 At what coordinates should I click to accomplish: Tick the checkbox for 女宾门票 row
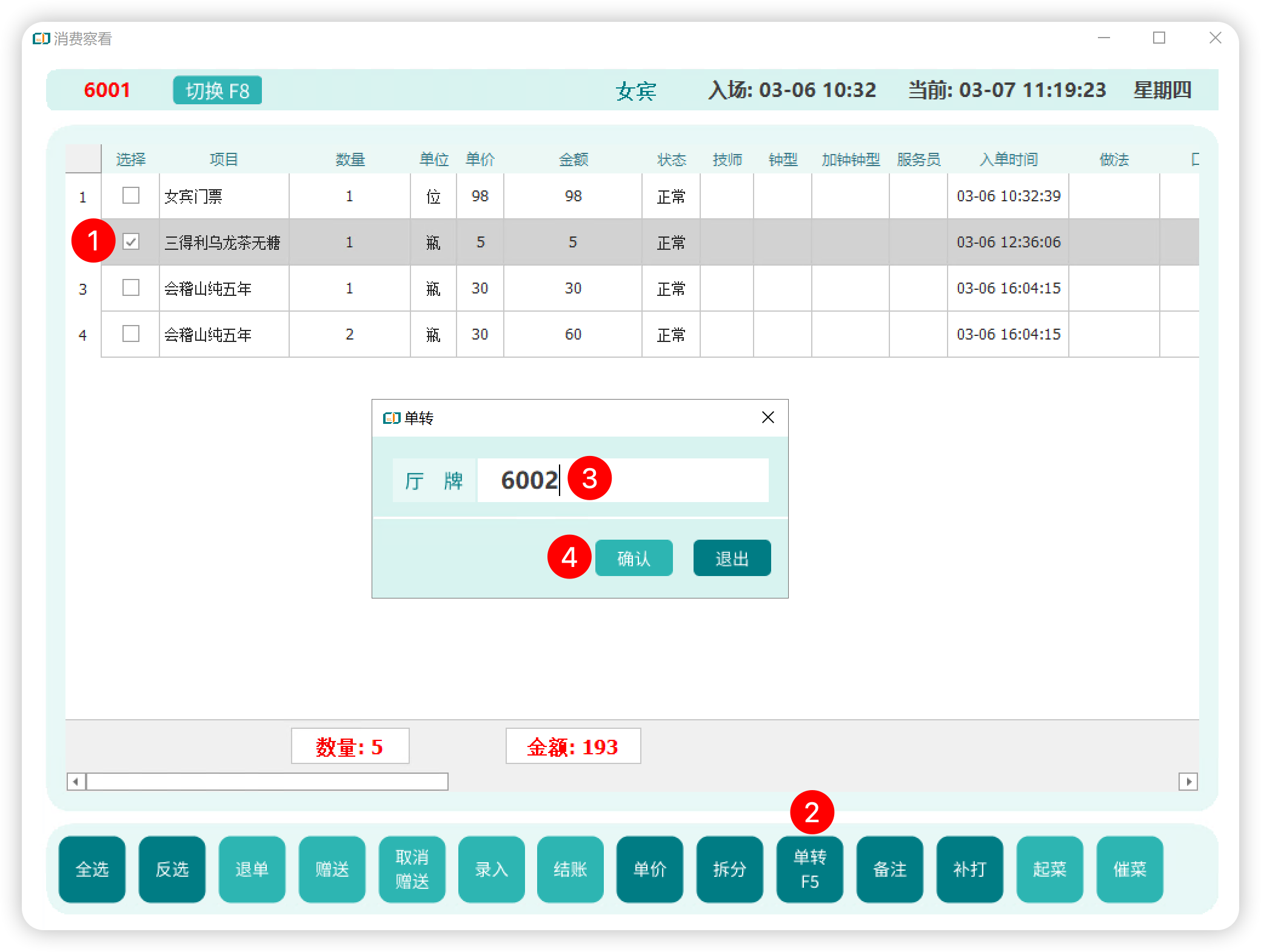131,195
